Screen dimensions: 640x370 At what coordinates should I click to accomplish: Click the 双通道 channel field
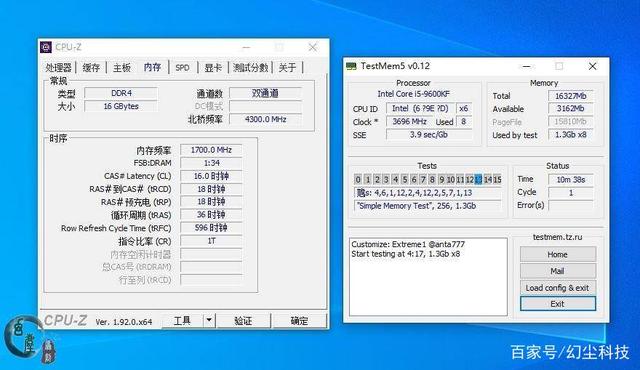[265, 93]
